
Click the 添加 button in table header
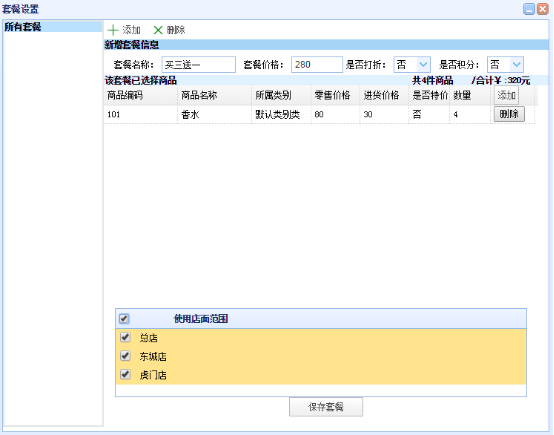(x=506, y=95)
